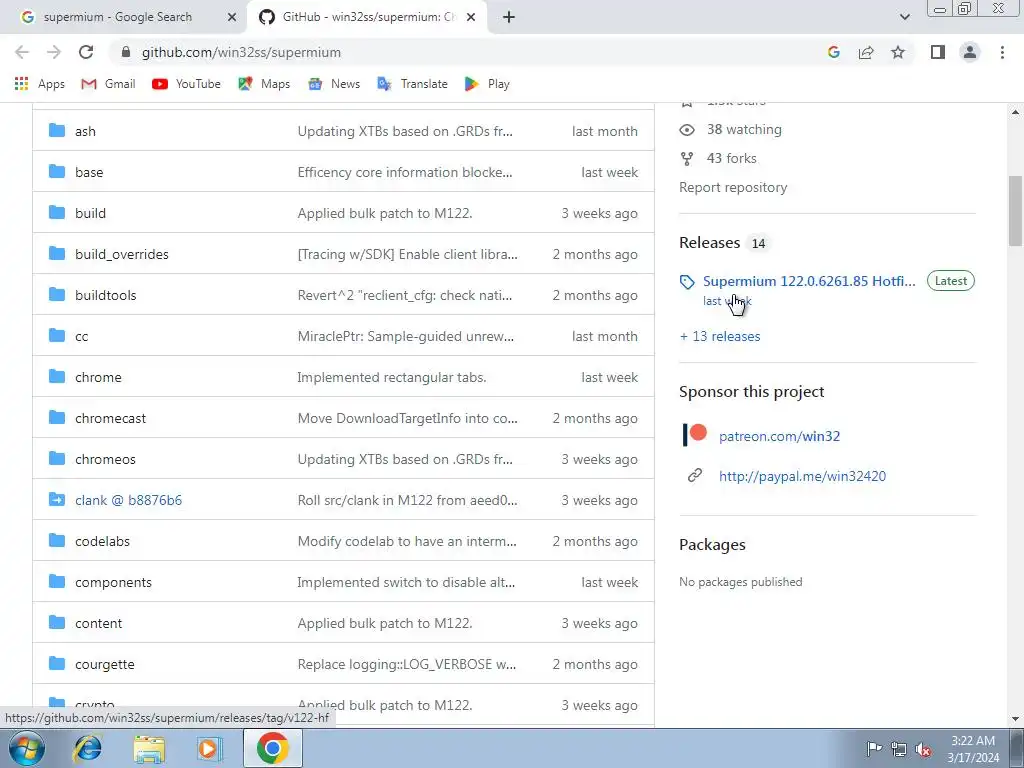Viewport: 1024px width, 768px height.
Task: Open the courgette folder
Action: tap(104, 665)
